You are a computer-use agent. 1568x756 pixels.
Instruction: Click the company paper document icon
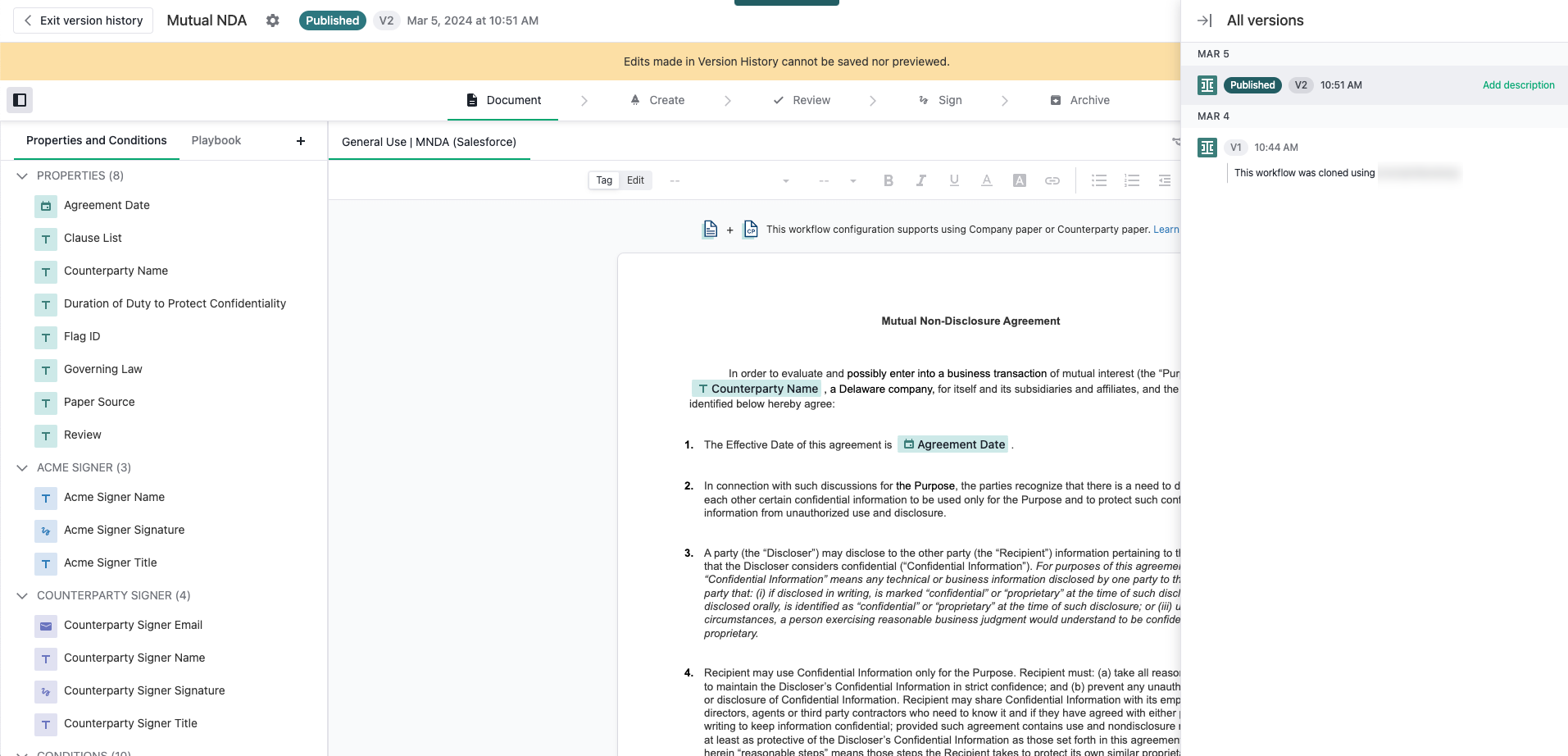pyautogui.click(x=711, y=230)
